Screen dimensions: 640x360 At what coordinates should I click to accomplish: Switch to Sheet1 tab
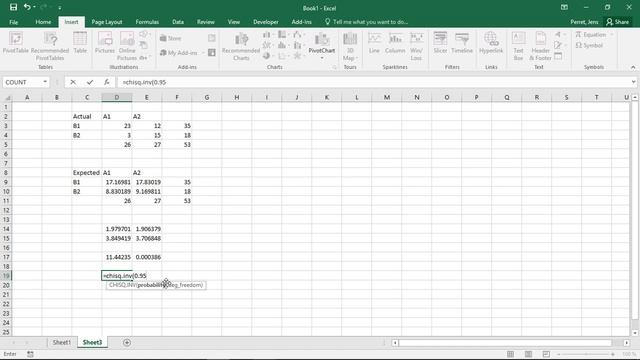point(62,342)
